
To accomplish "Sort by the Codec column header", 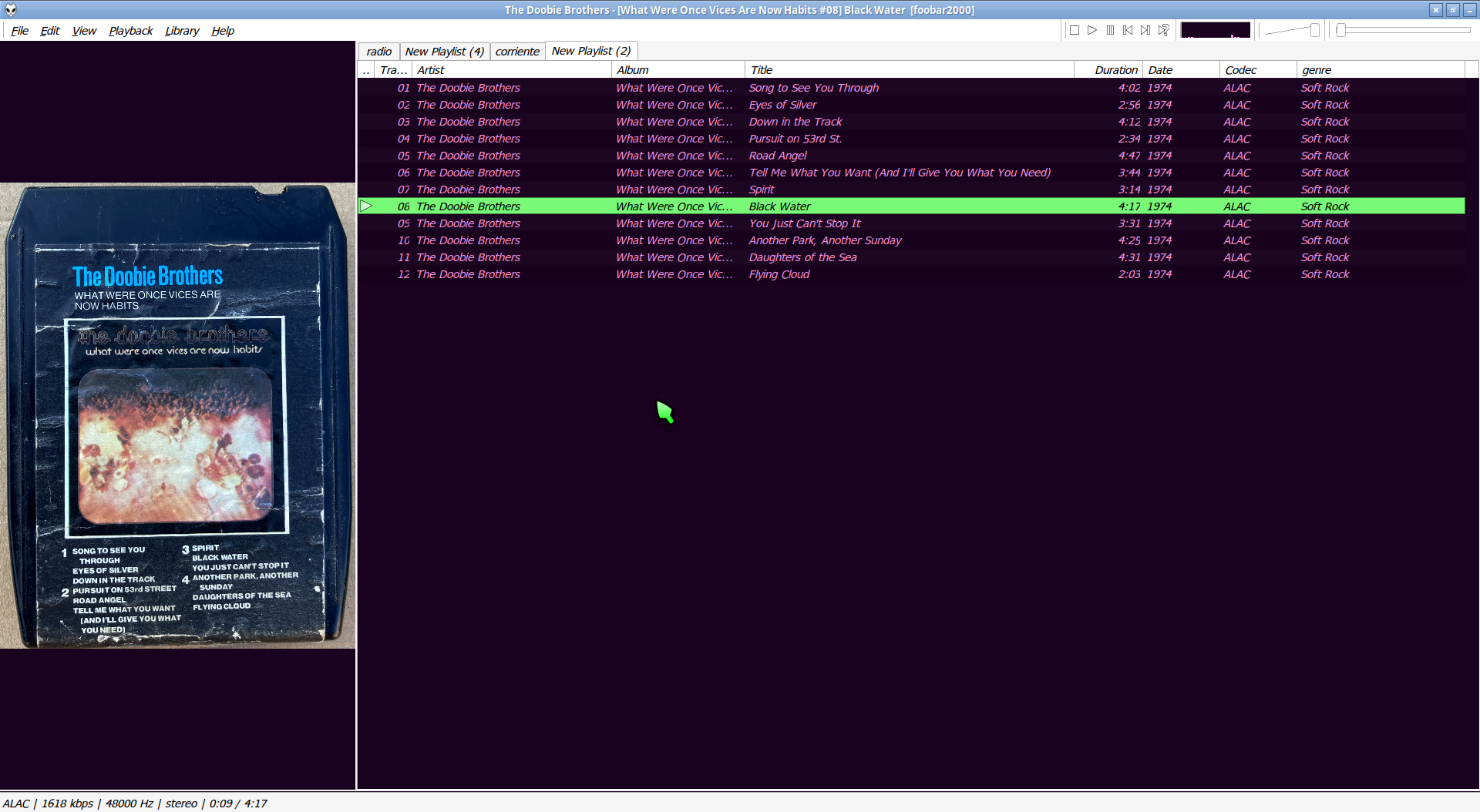I will coord(1258,70).
